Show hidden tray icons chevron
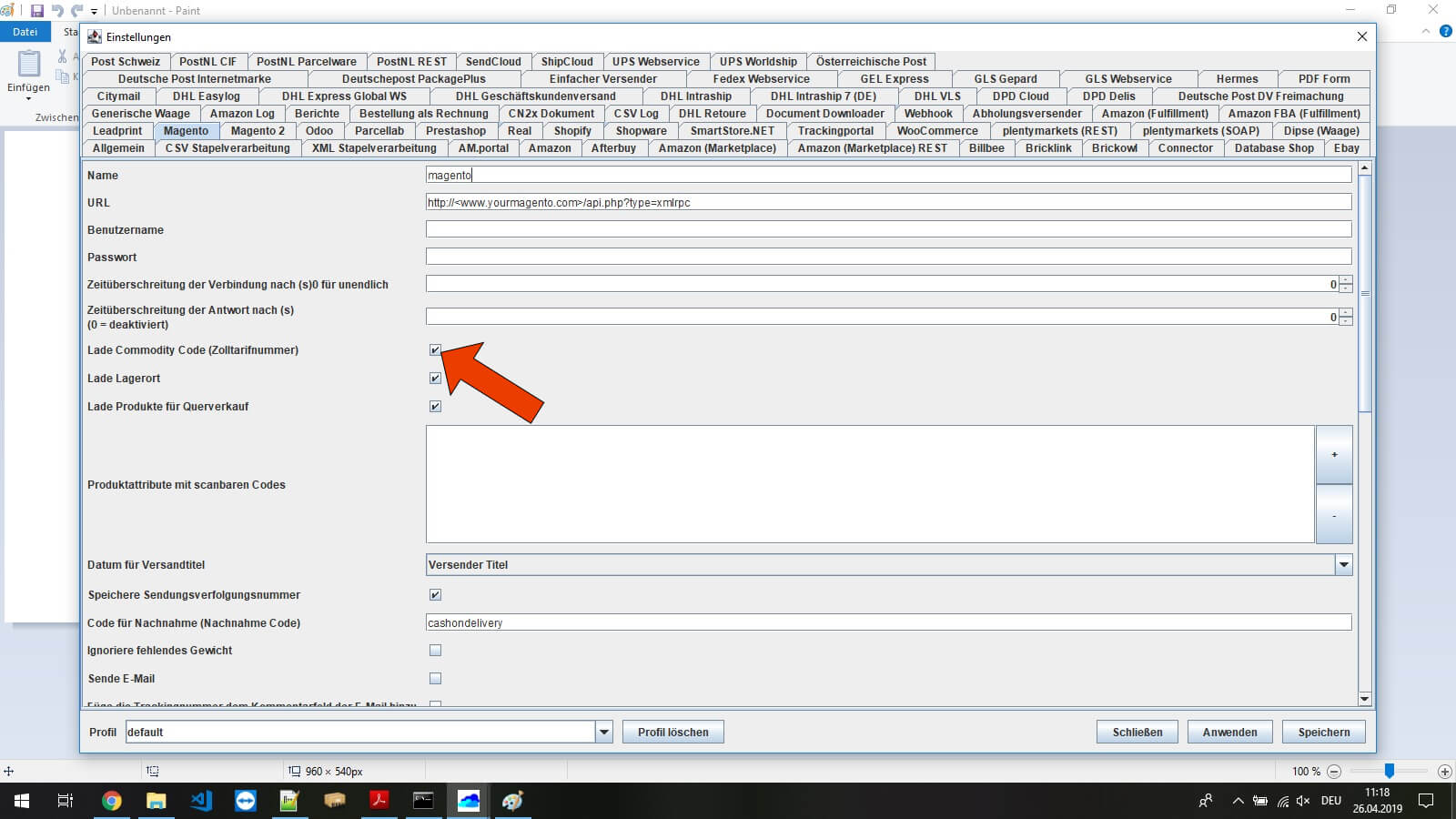The image size is (1456, 819). tap(1238, 801)
